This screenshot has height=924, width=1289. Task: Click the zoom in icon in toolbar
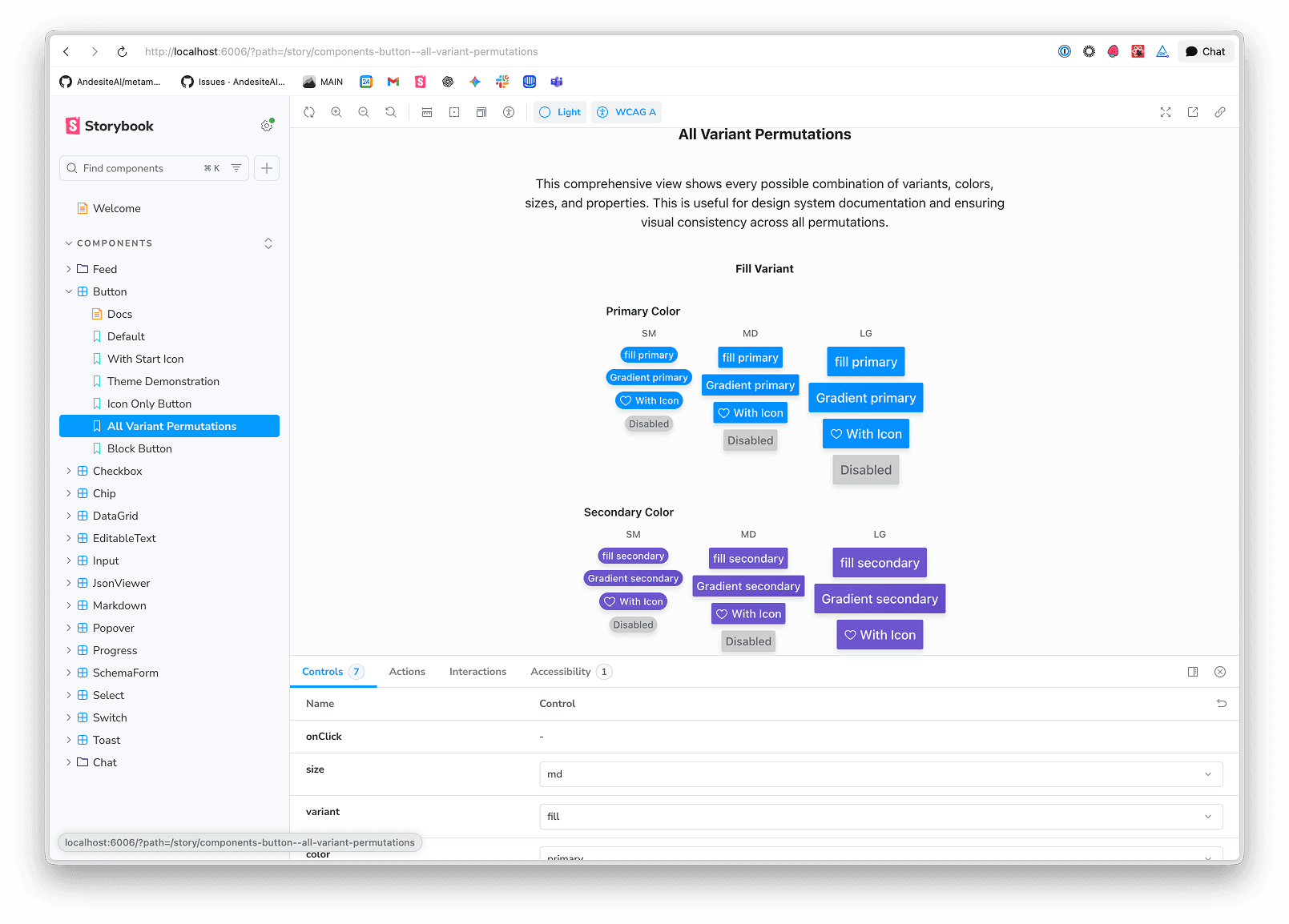click(336, 112)
